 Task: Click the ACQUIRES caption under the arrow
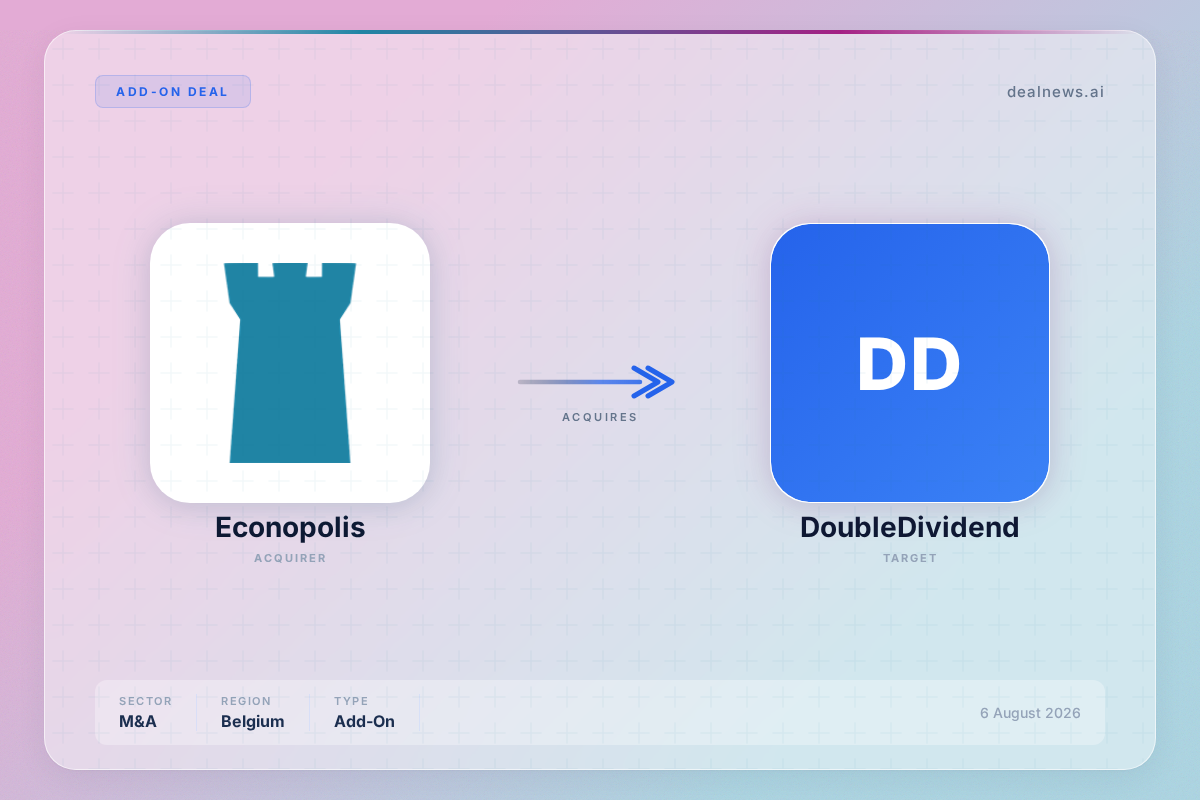pos(600,417)
